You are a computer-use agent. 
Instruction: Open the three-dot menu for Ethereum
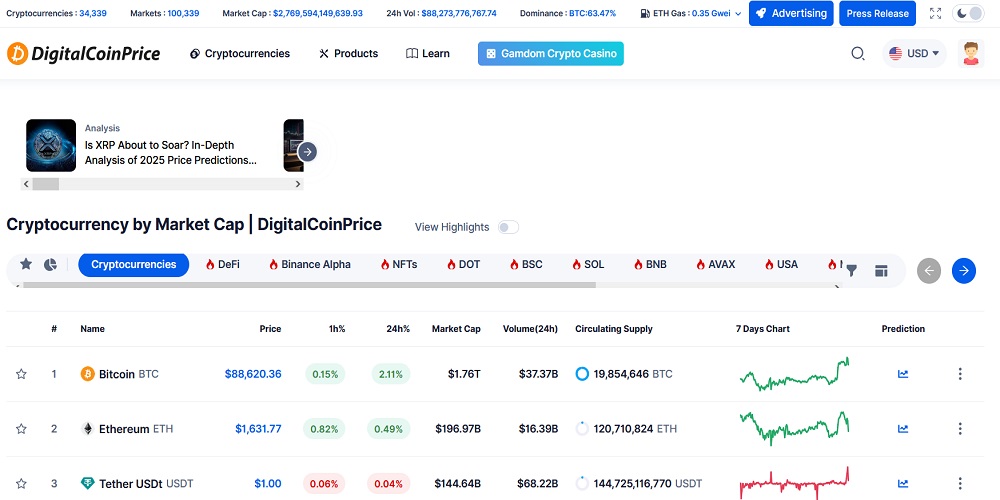(x=960, y=429)
